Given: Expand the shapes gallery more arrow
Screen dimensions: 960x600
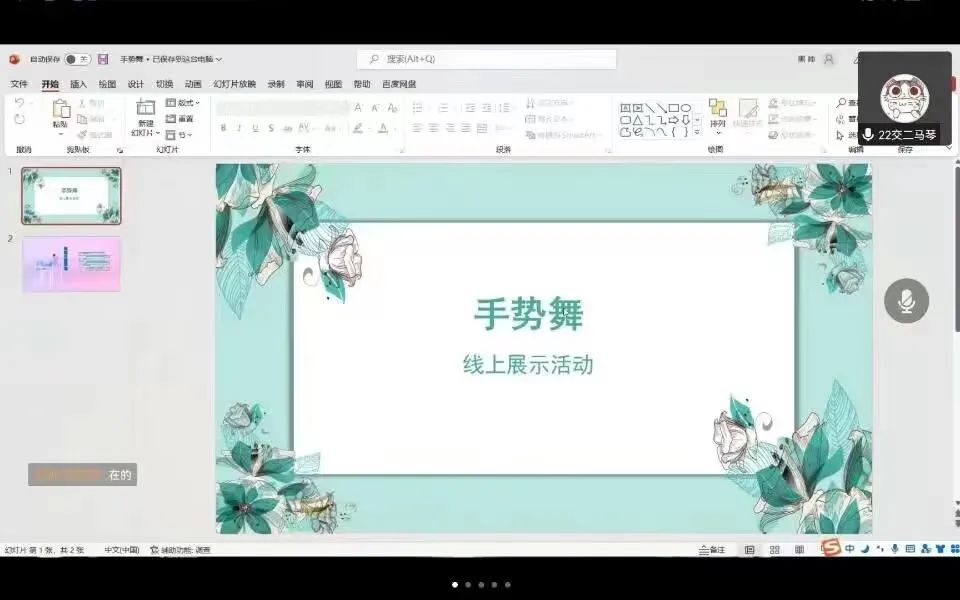Looking at the screenshot, I should (697, 132).
